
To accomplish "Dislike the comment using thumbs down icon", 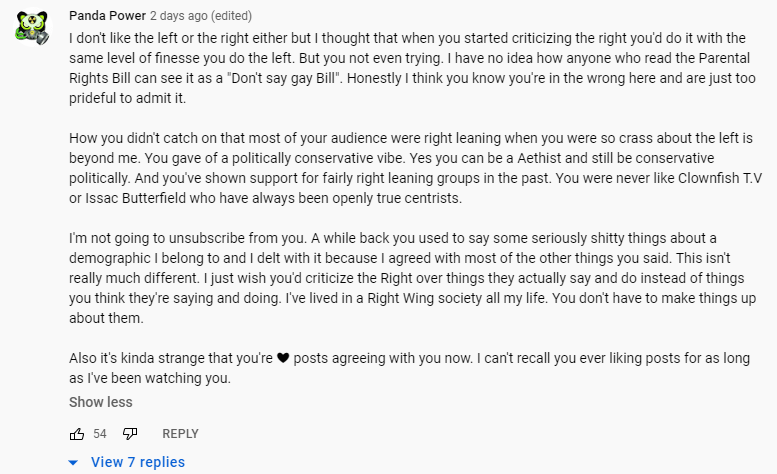I will [x=130, y=434].
